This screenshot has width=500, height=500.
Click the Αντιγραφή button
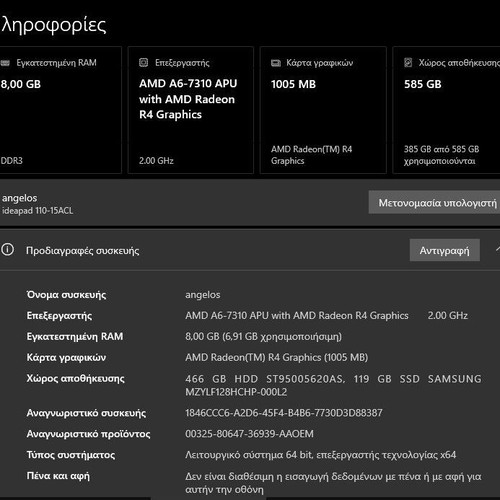click(445, 250)
